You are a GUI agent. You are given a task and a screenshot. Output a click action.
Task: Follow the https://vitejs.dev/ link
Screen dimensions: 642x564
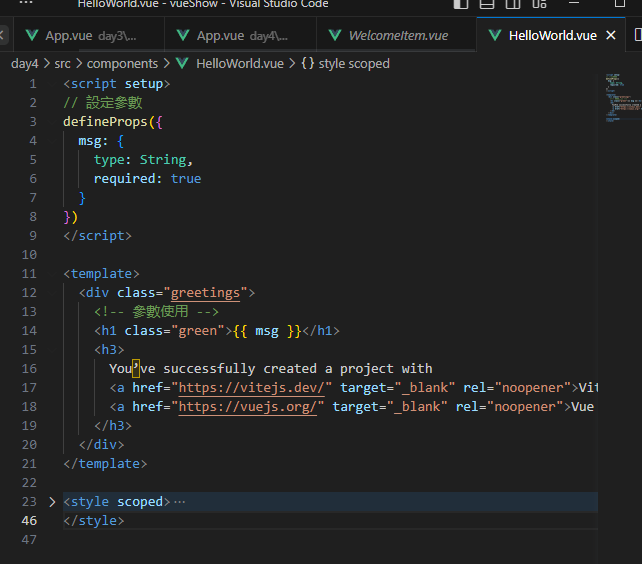pyautogui.click(x=251, y=388)
